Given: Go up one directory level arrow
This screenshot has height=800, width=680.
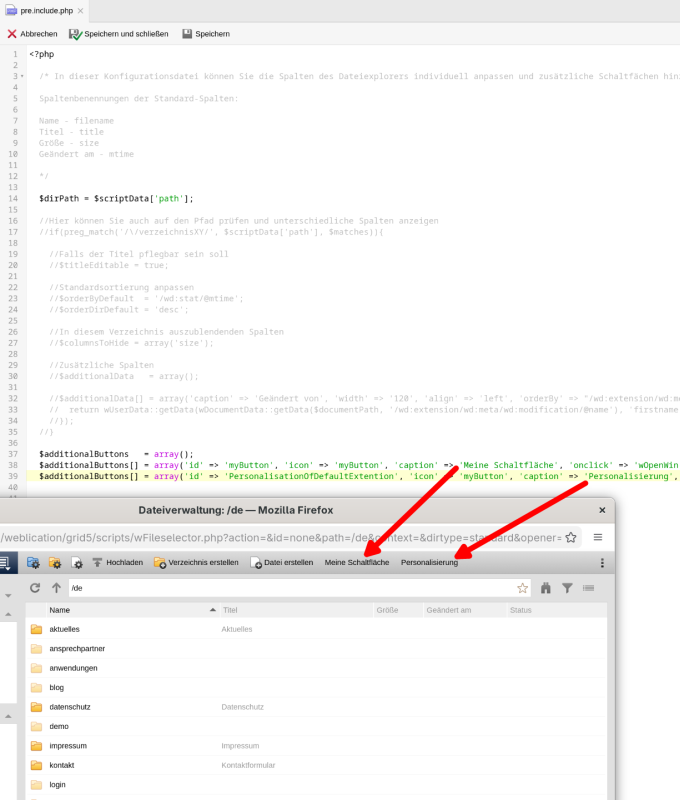Looking at the screenshot, I should pyautogui.click(x=56, y=588).
